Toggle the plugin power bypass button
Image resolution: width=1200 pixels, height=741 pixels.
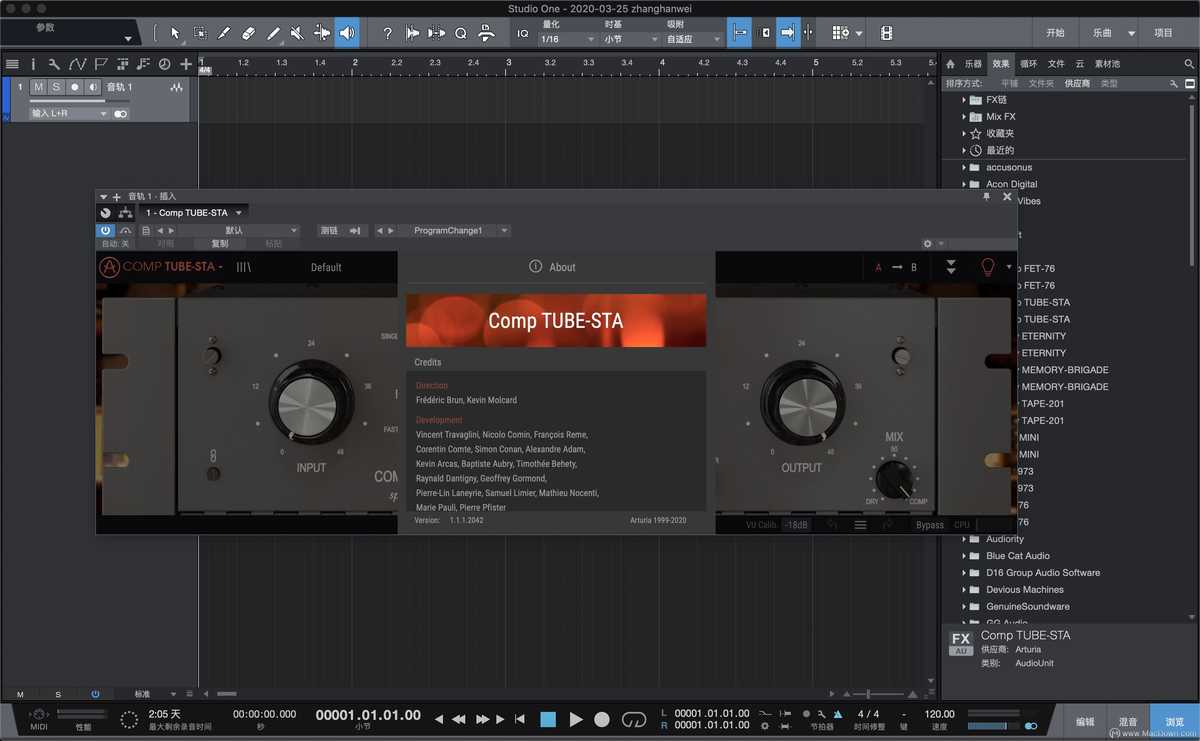106,231
